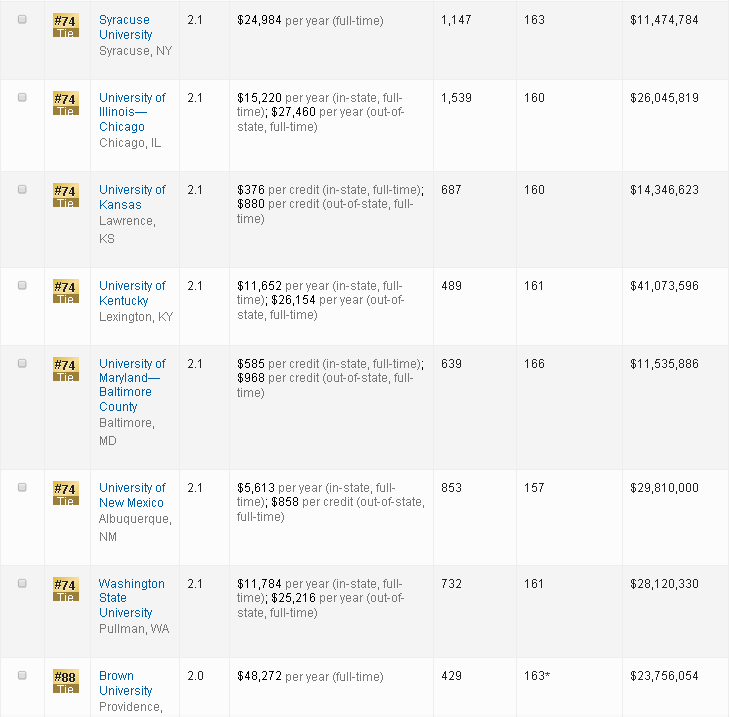
Task: Click University of Kansas's #74 rank badge
Action: [x=65, y=196]
